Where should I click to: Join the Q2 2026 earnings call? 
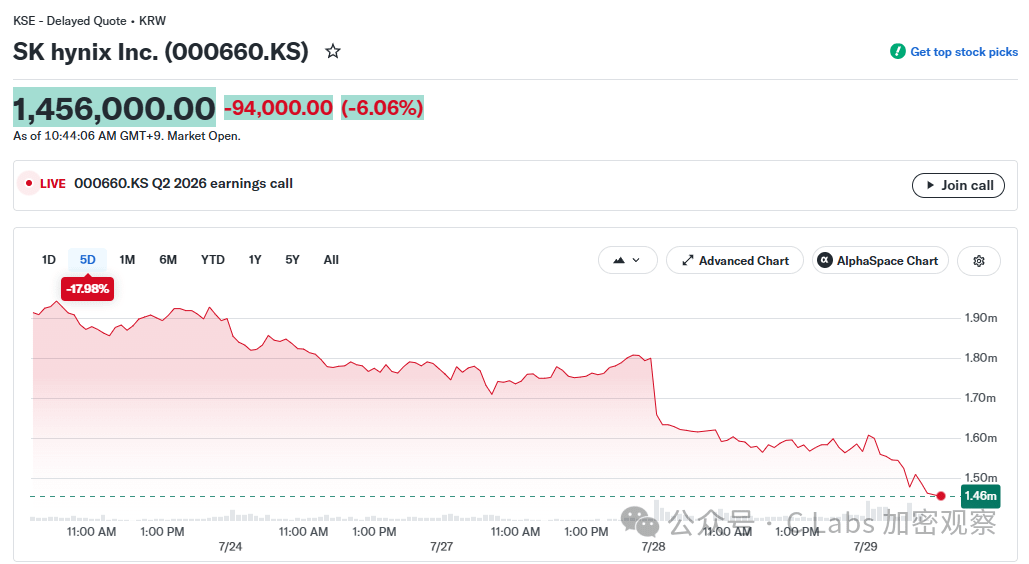958,185
